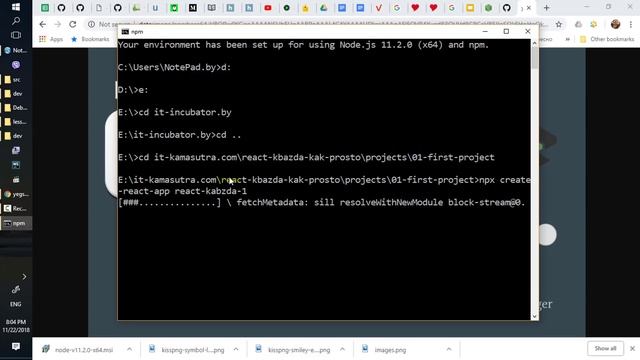Switch to the 'yegs...' Chrome taskbar item
The image size is (640, 360).
16,194
